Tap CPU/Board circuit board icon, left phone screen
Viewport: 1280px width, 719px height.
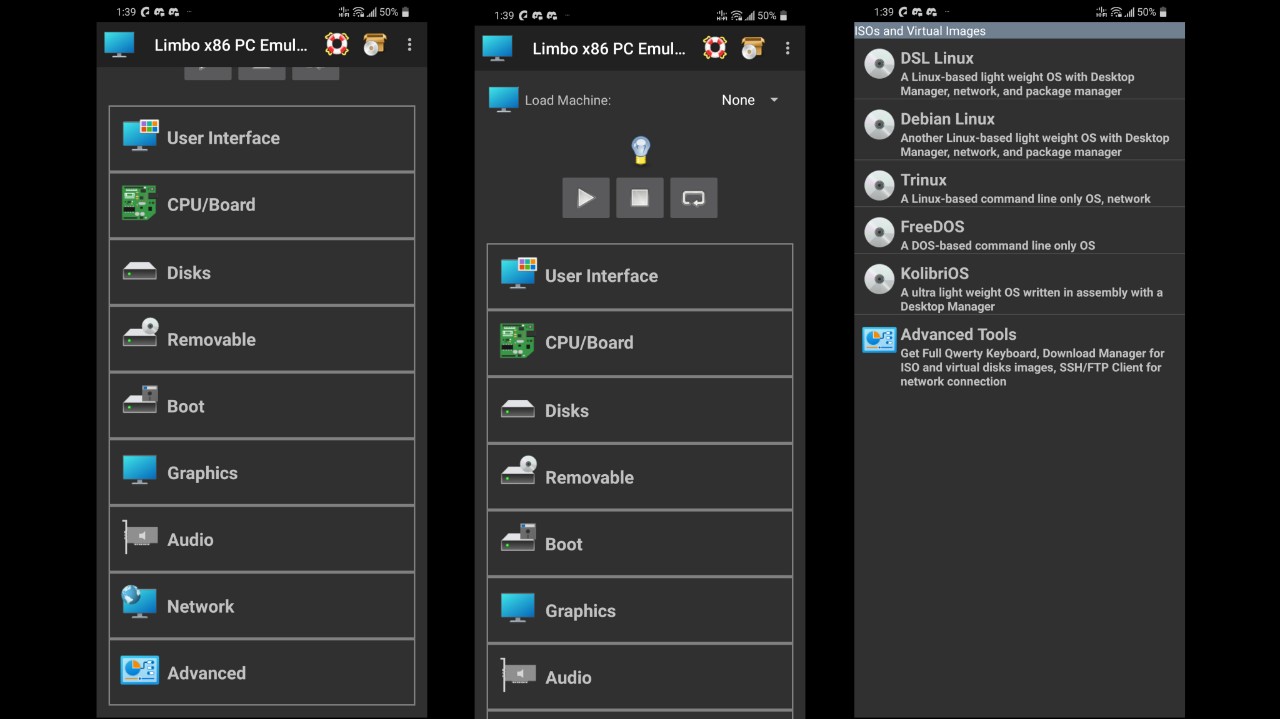coord(139,203)
